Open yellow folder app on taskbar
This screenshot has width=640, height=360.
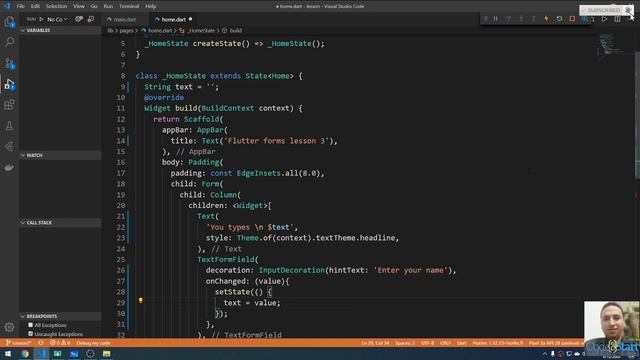[x=107, y=353]
